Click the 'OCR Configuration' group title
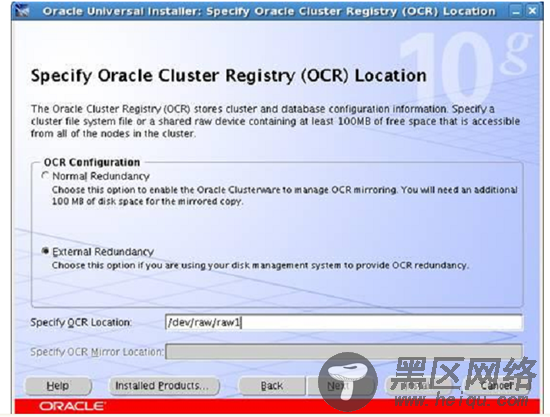 click(x=92, y=162)
